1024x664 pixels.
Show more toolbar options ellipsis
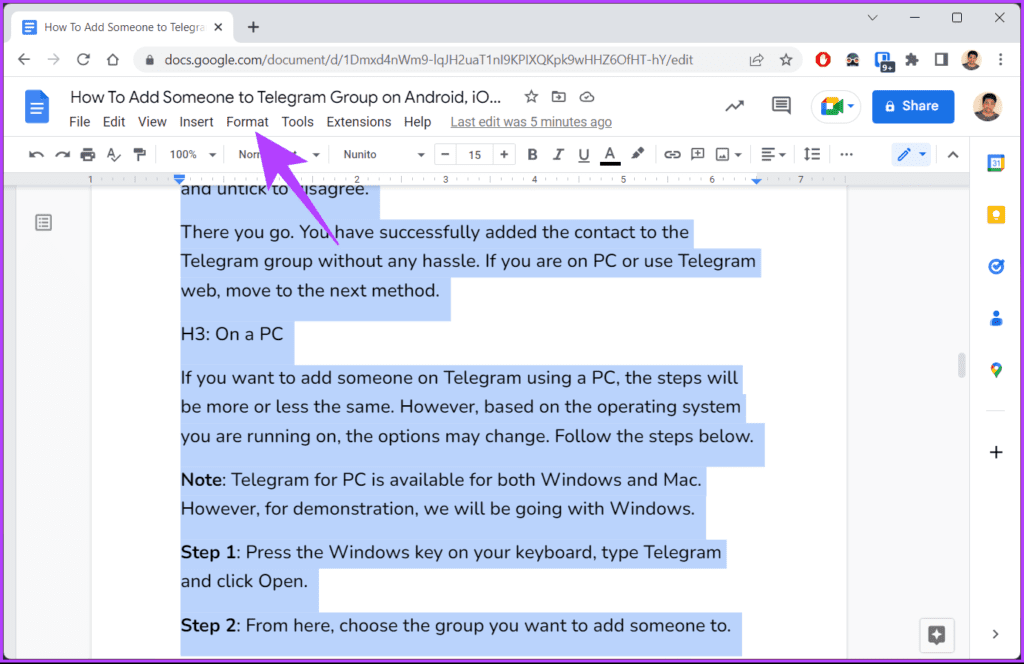tap(846, 155)
